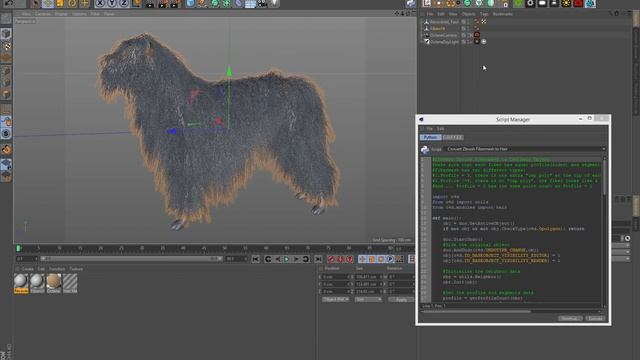
Task: Go to end of animation button
Action: [318, 259]
